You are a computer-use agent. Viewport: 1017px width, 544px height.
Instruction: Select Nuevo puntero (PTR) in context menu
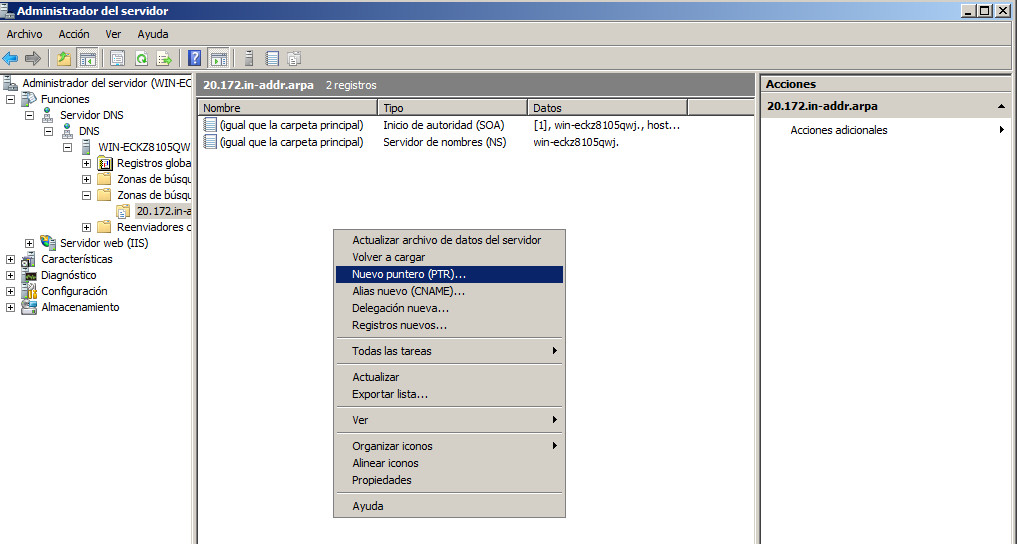coord(409,274)
